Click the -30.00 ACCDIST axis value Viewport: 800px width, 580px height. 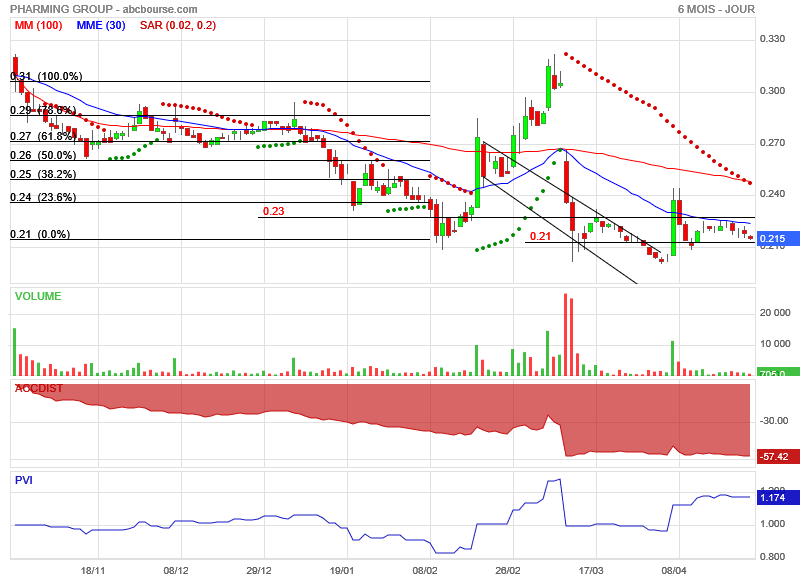774,421
